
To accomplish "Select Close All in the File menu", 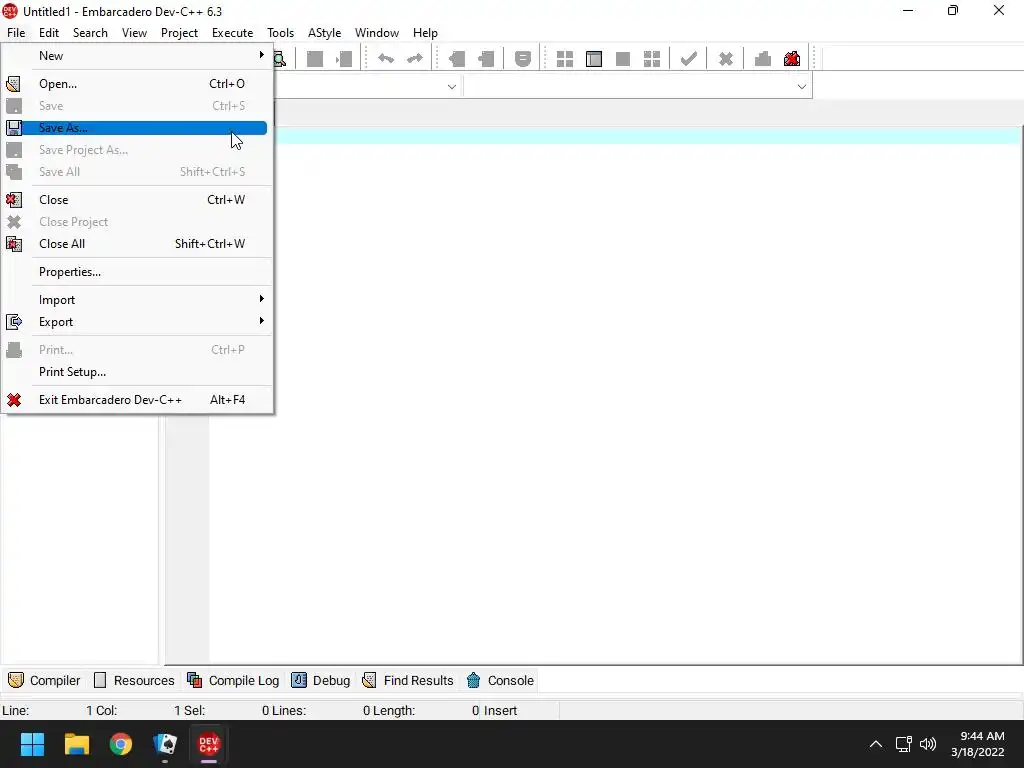I will (137, 244).
